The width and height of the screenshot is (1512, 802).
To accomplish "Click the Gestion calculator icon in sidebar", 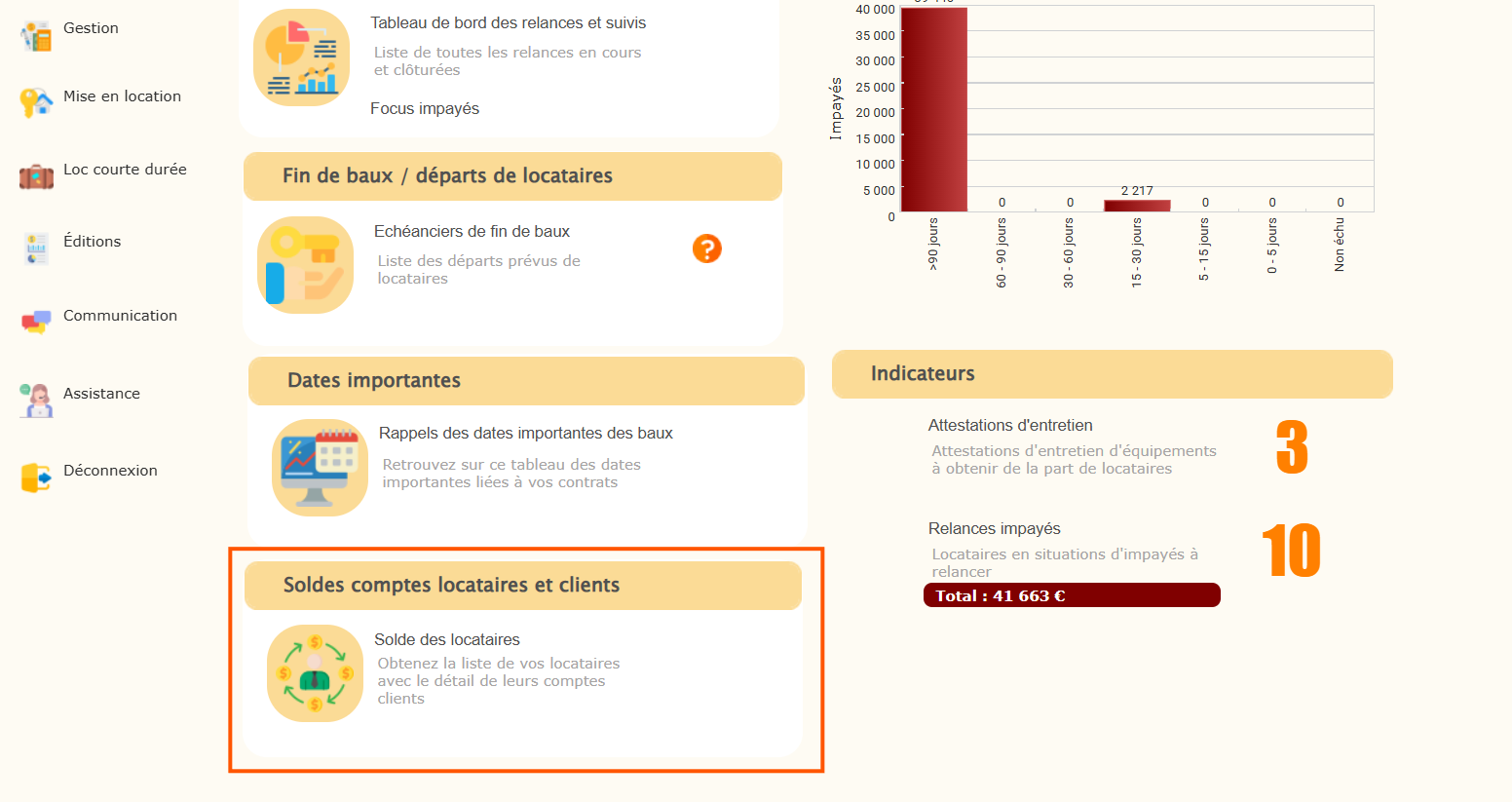I will click(x=36, y=35).
